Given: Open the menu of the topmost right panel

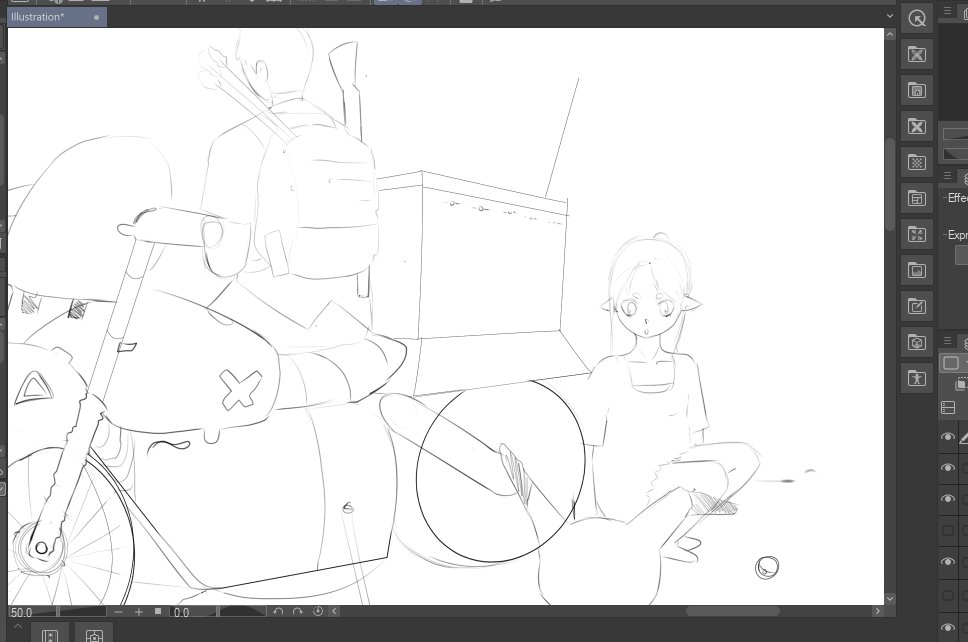Looking at the screenshot, I should [948, 10].
